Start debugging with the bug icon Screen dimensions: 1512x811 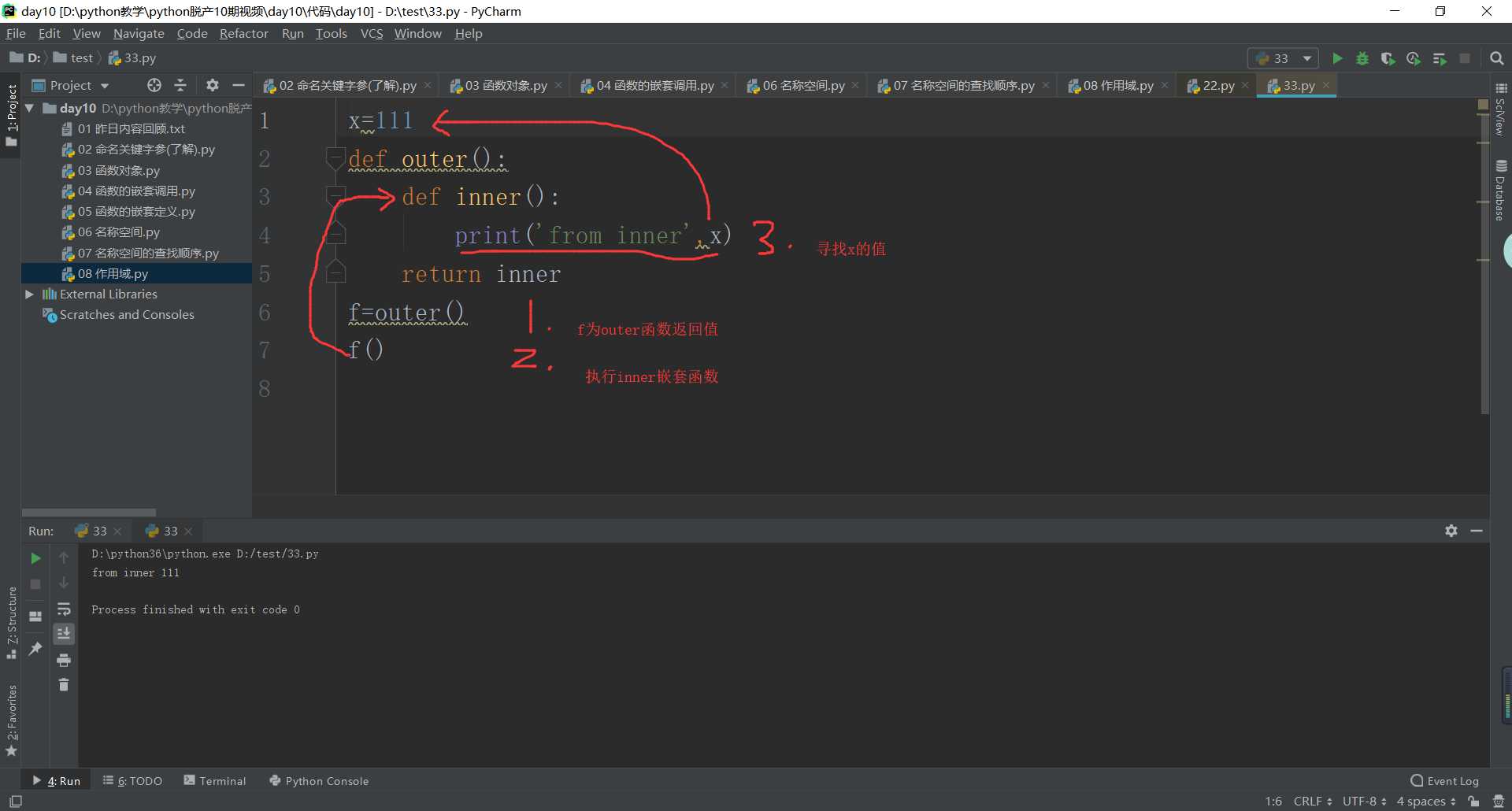pyautogui.click(x=1362, y=58)
